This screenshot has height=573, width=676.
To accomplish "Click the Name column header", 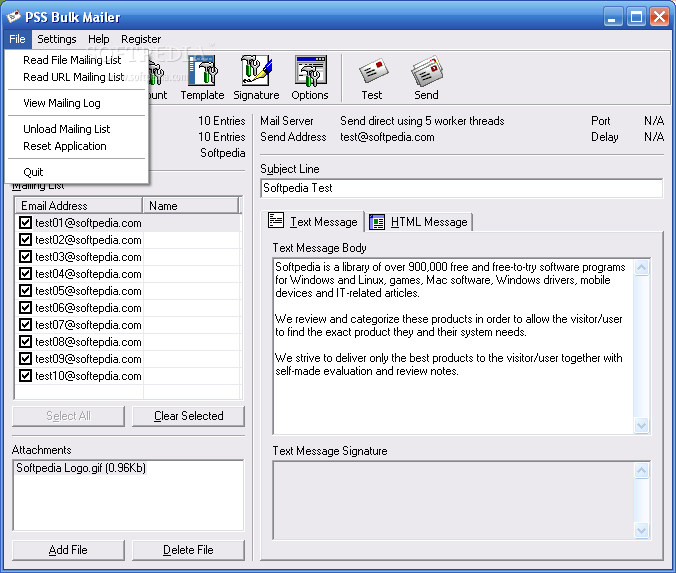I will pos(191,206).
